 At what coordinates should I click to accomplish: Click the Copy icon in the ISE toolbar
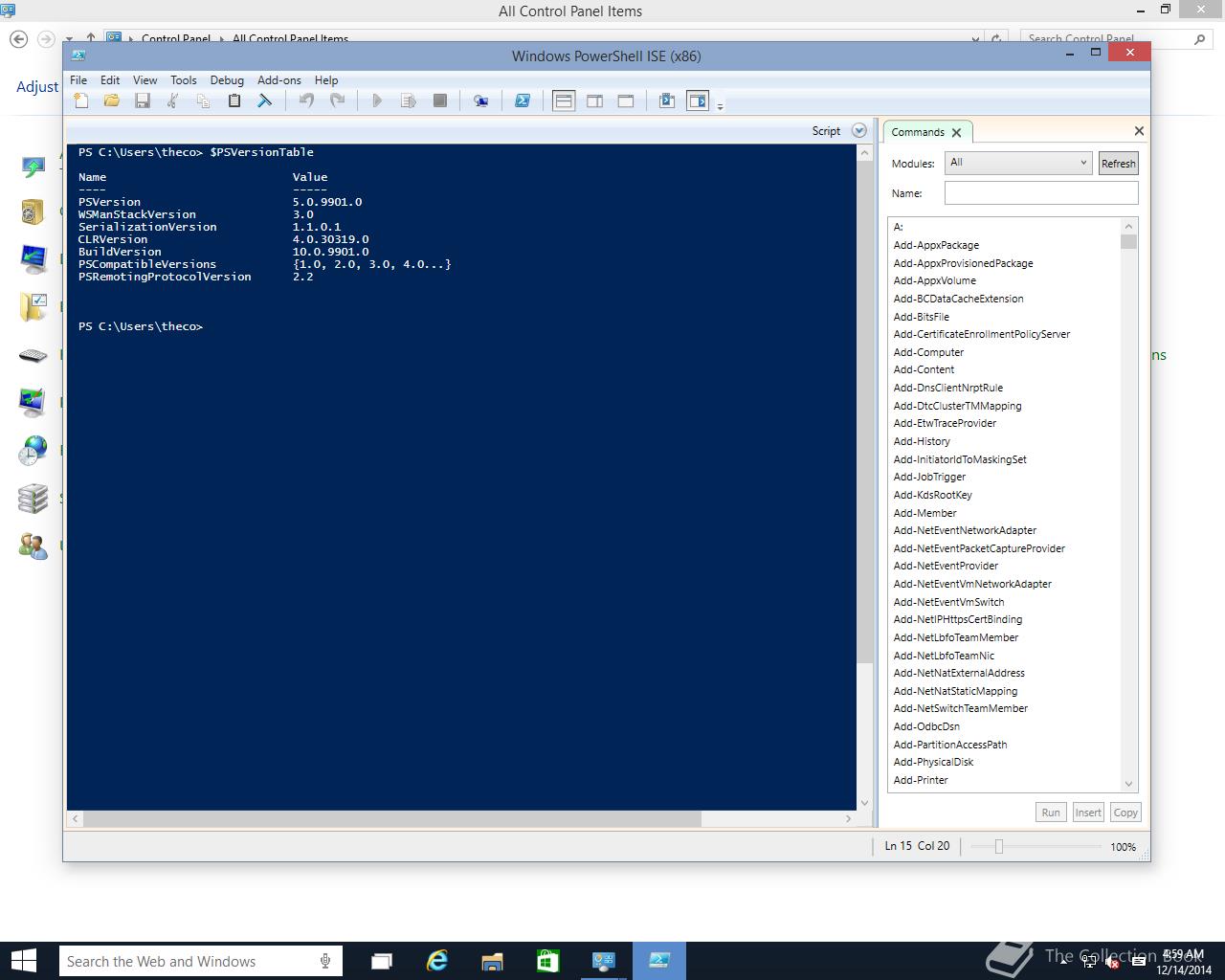[203, 100]
